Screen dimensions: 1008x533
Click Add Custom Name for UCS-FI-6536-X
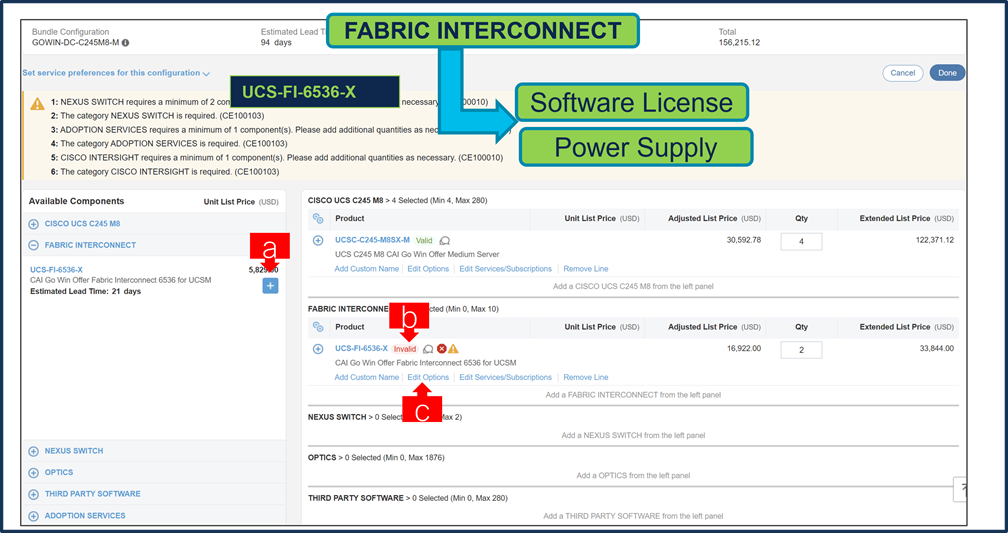[x=366, y=377]
